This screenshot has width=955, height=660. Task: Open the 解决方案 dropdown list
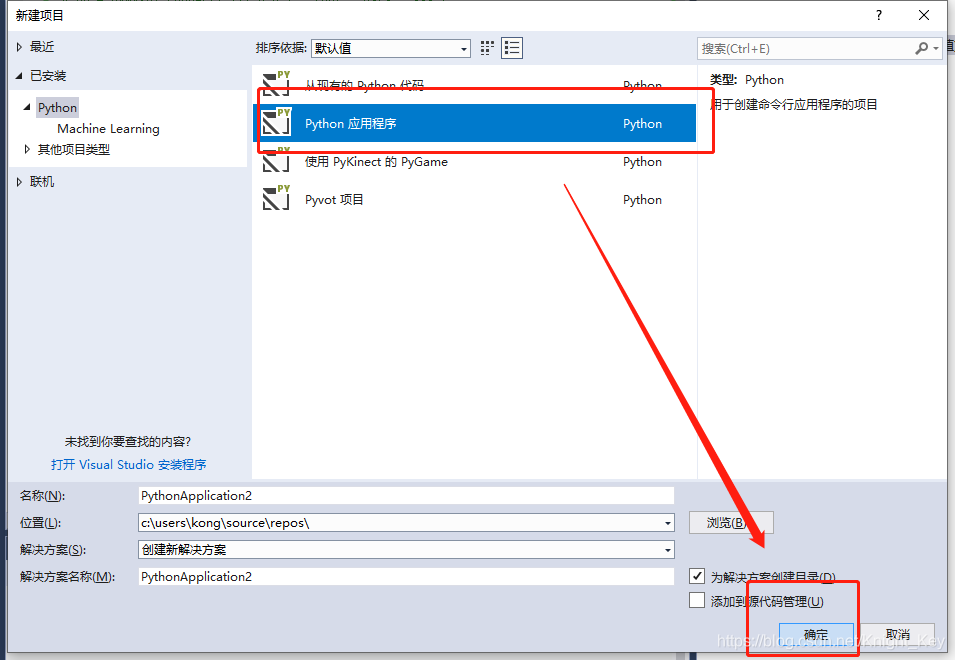(x=667, y=550)
